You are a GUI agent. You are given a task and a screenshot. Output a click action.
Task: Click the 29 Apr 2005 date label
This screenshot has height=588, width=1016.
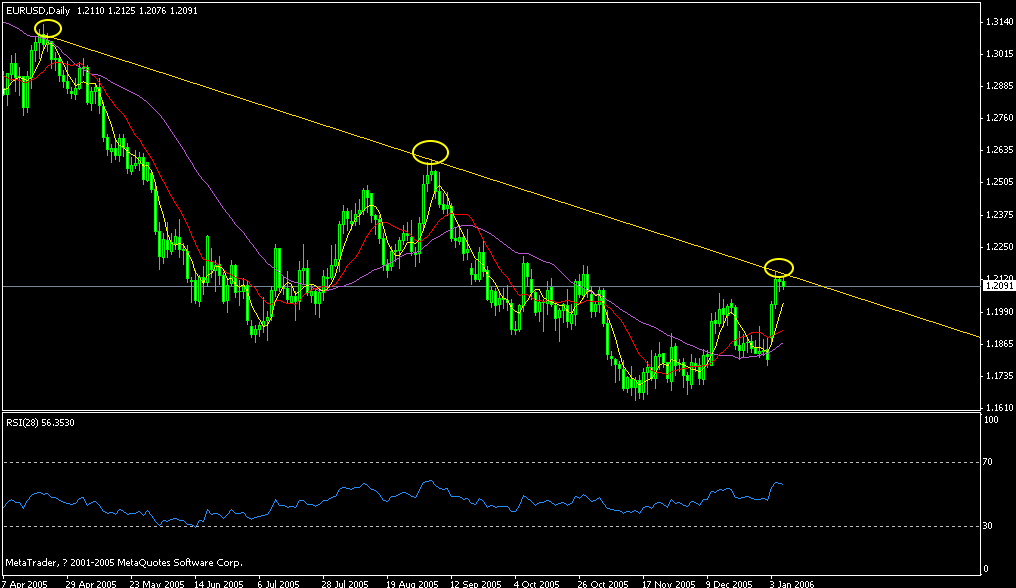click(x=91, y=583)
